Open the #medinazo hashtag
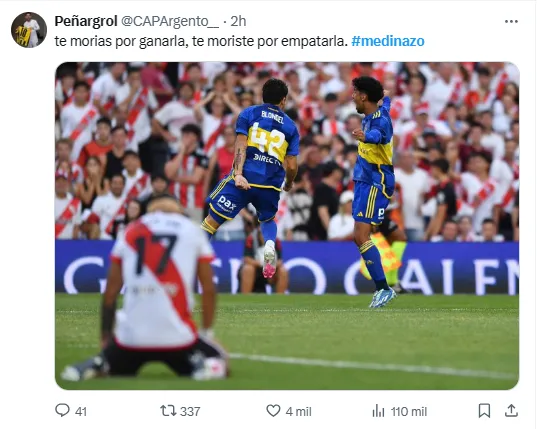 click(388, 41)
